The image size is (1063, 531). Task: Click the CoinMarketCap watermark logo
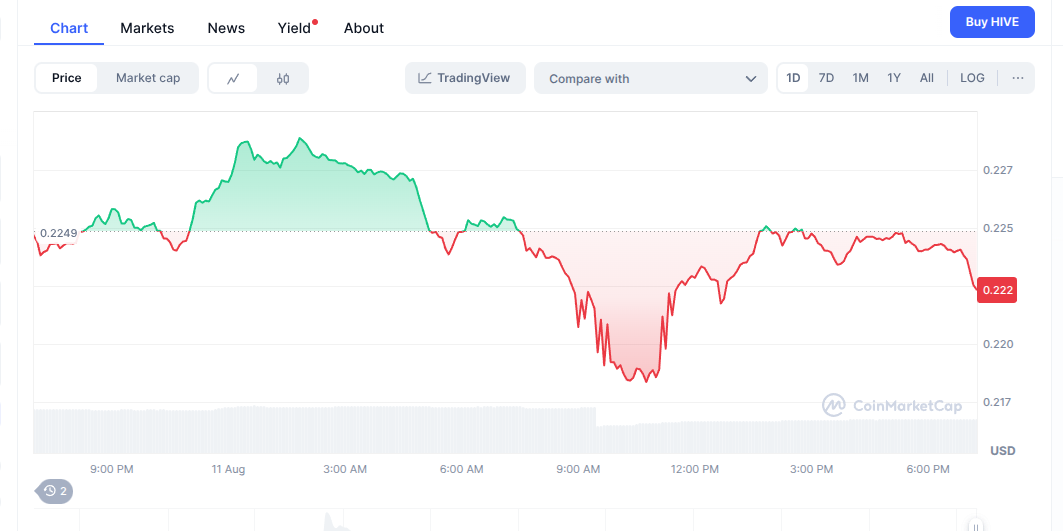tap(891, 406)
